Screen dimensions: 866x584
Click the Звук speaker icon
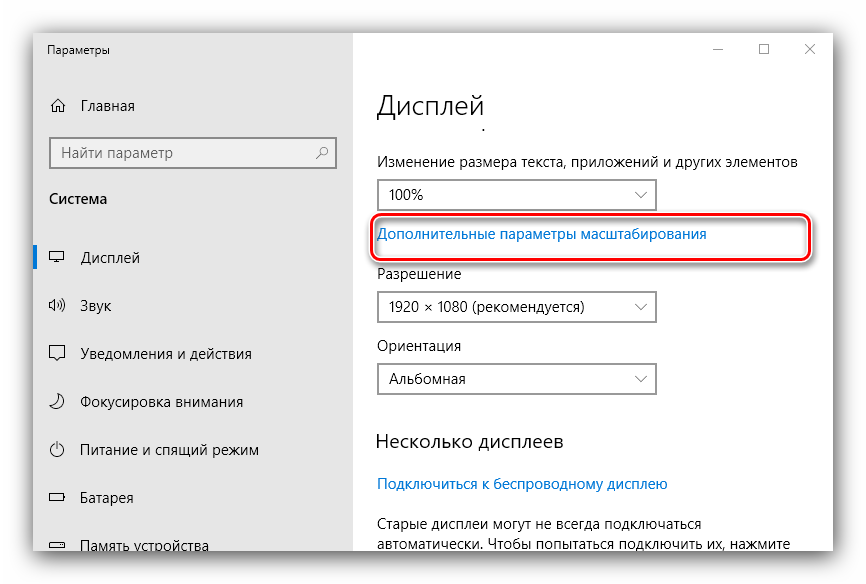[58, 306]
